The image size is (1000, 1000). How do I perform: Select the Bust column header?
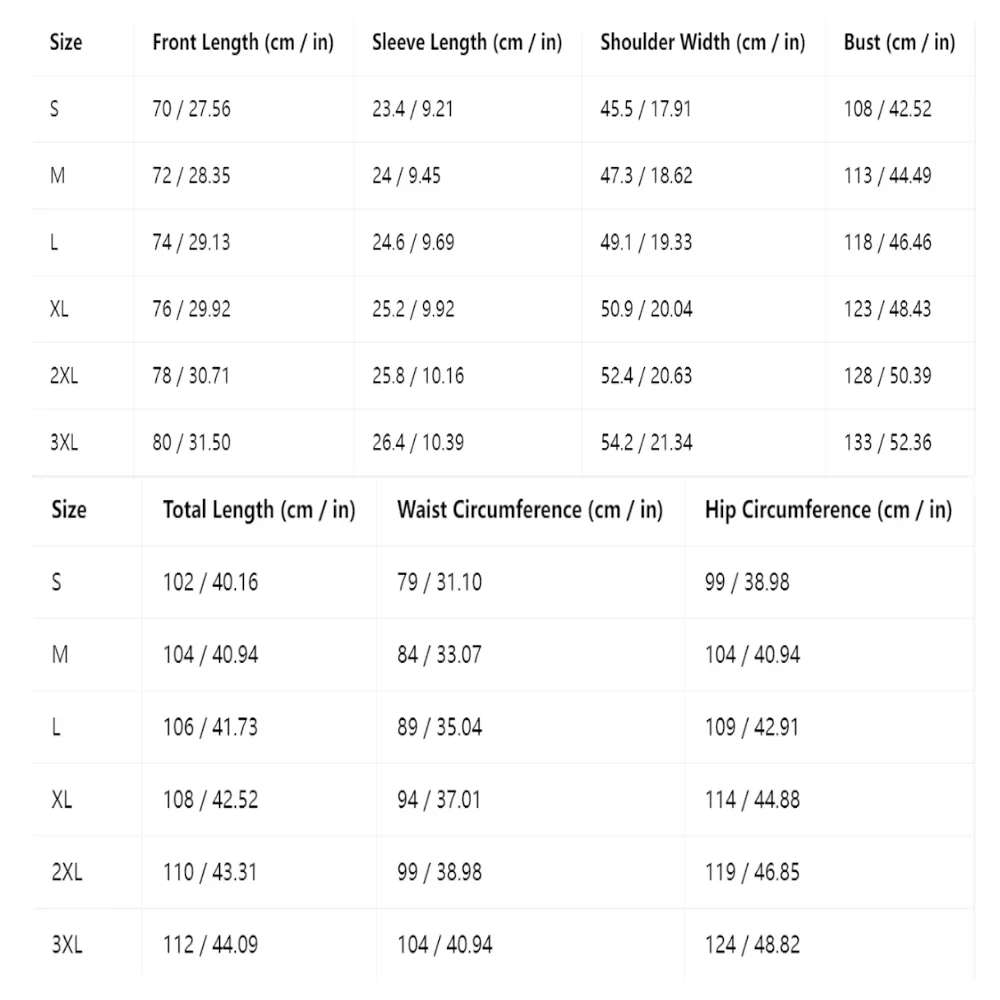pyautogui.click(x=899, y=43)
